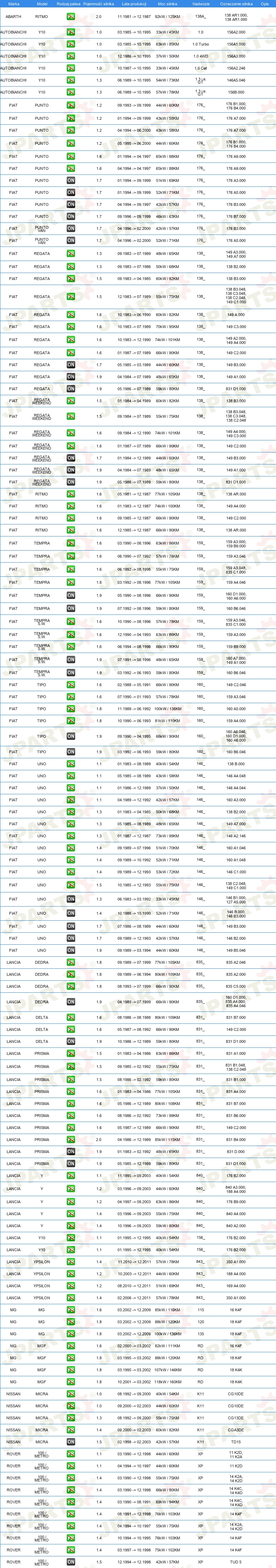Click petrol icon in AUTOBIANCHI Y10 1.0 Turbo row
This screenshot has width=276, height=1568.
pyautogui.click(x=71, y=44)
